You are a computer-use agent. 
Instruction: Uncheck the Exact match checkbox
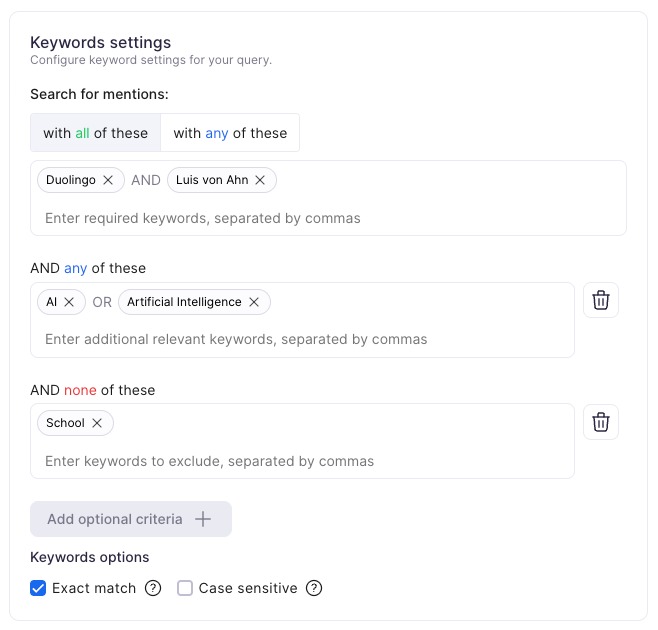point(39,588)
